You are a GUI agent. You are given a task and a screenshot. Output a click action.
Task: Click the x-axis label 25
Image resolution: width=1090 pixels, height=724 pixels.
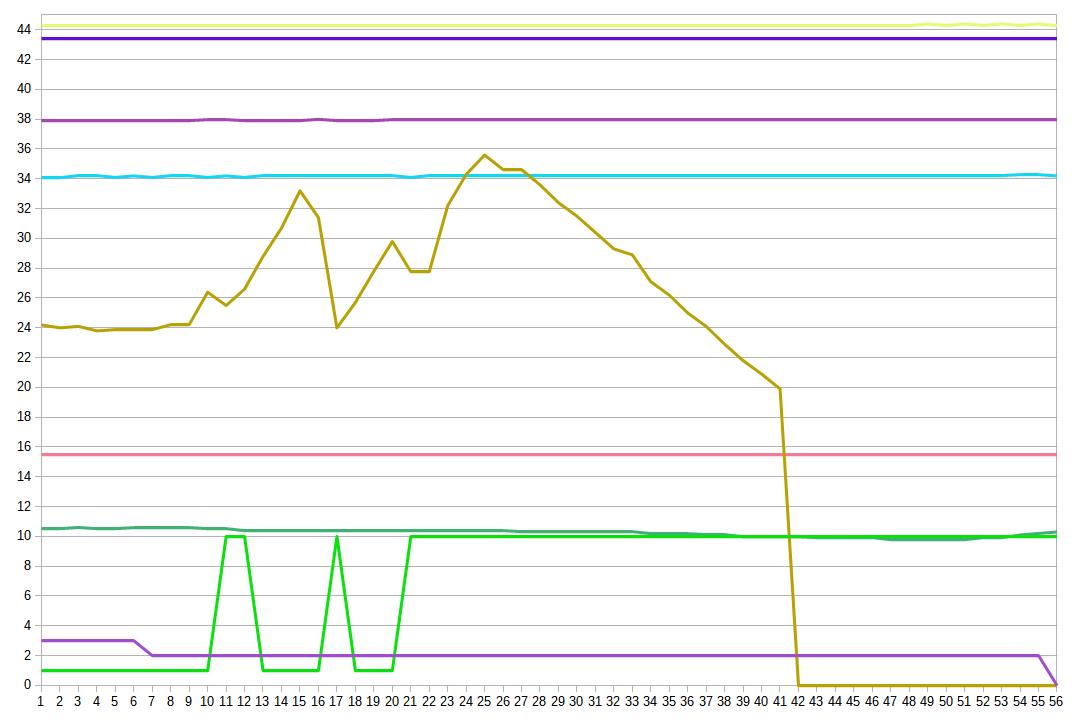[x=484, y=702]
